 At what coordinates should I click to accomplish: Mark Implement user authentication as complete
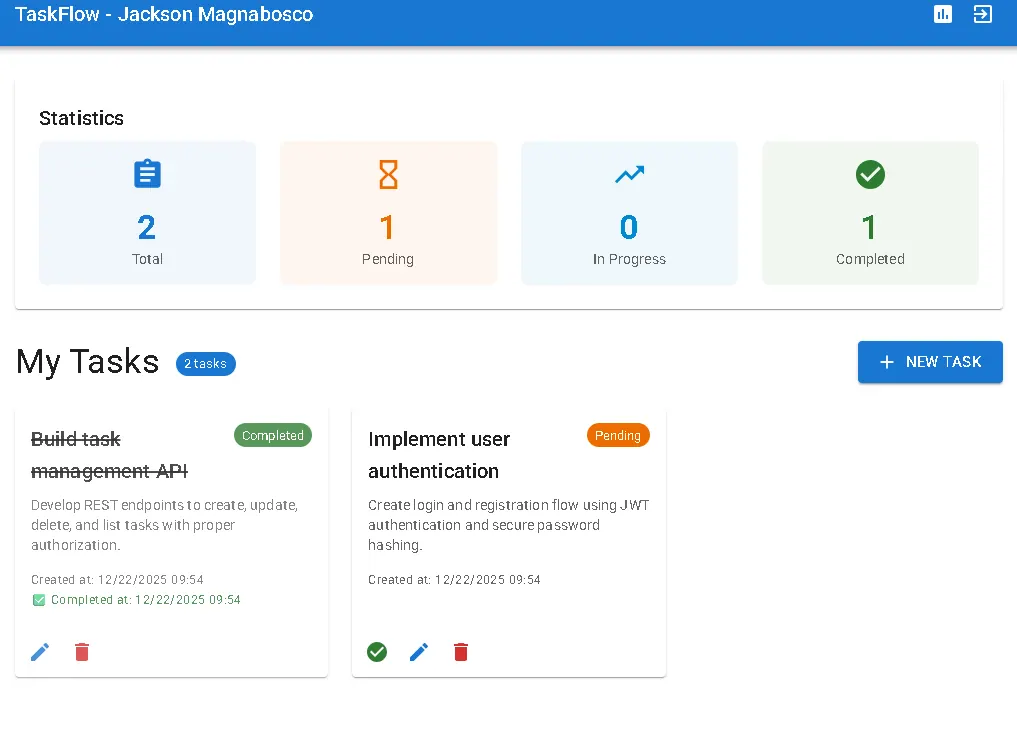pyautogui.click(x=377, y=652)
